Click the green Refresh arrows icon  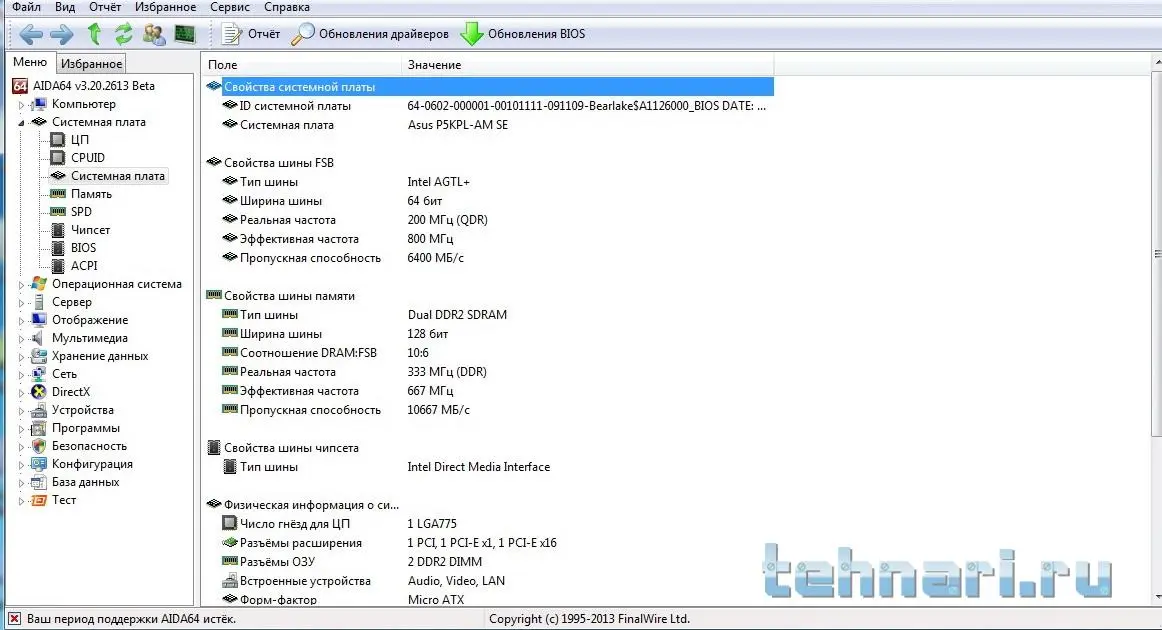123,33
